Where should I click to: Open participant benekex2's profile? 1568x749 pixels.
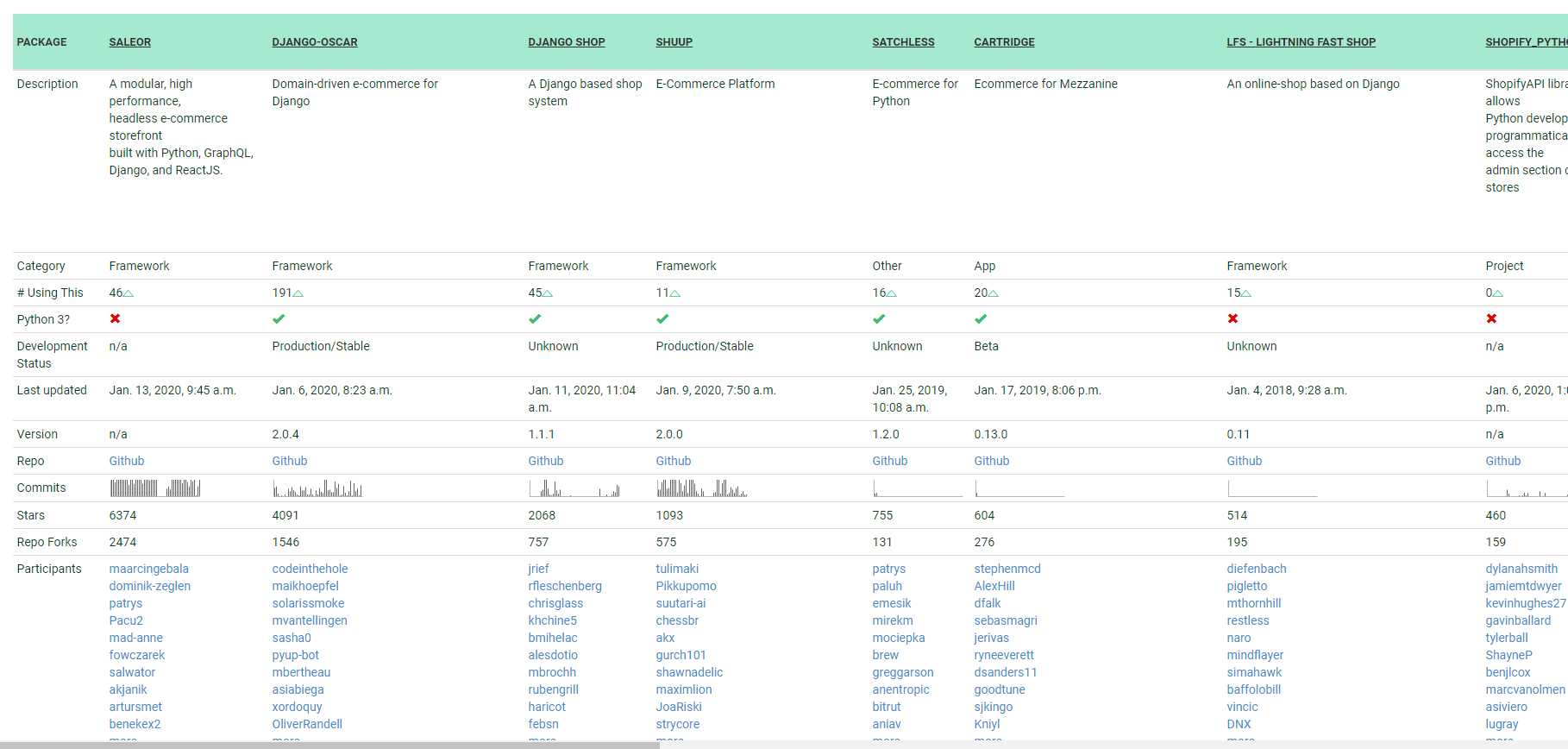point(135,724)
